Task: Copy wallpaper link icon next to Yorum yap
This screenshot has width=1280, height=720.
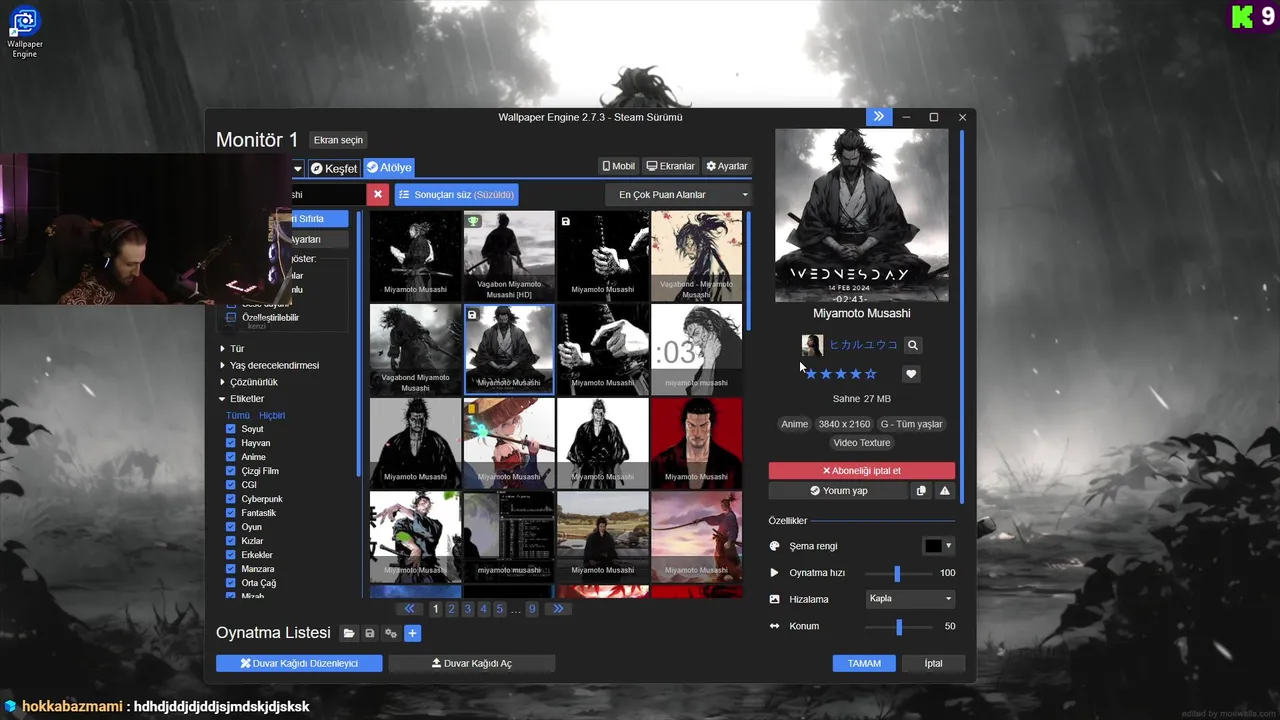Action: [x=921, y=491]
